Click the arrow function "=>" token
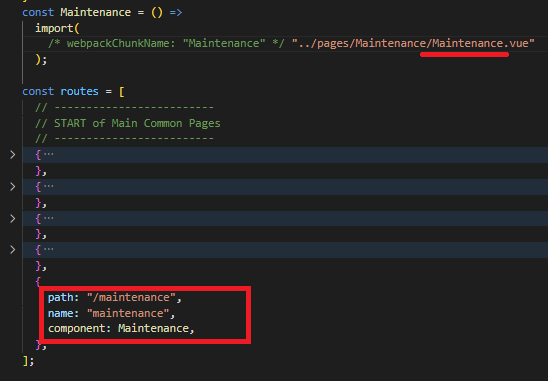 pyautogui.click(x=176, y=13)
